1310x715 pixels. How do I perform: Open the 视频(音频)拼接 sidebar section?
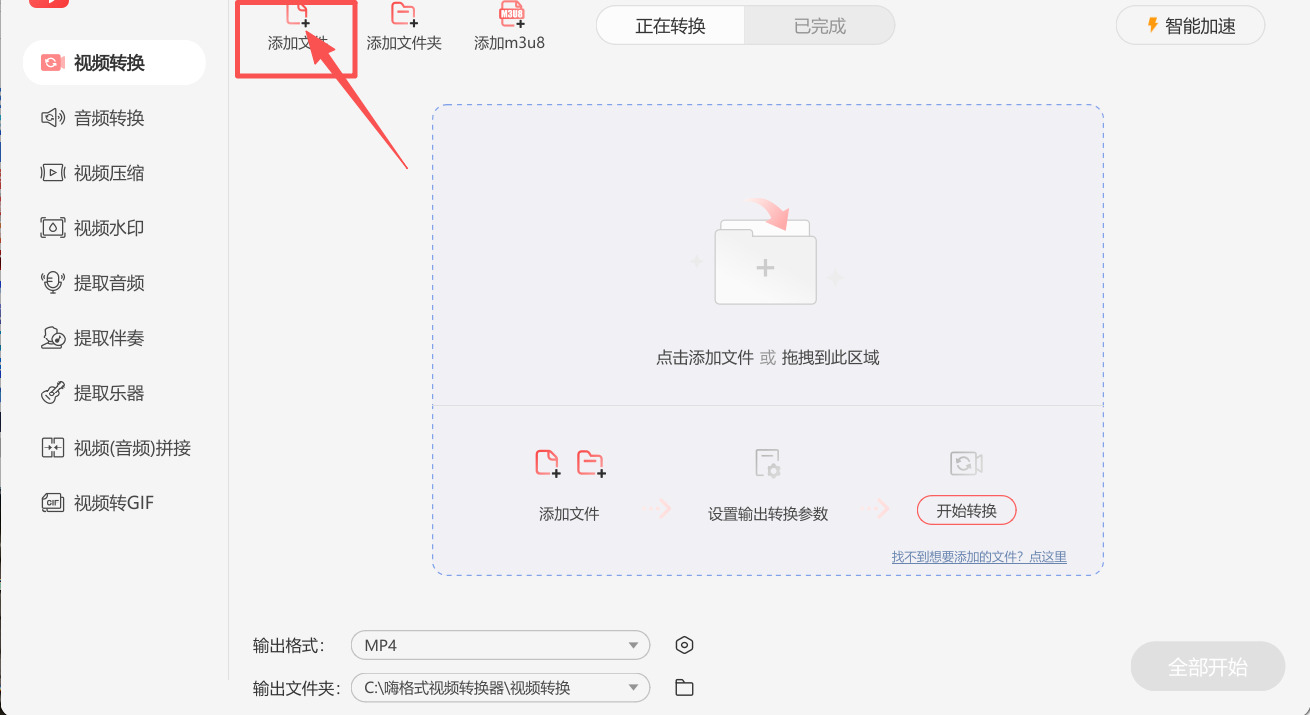pyautogui.click(x=116, y=448)
